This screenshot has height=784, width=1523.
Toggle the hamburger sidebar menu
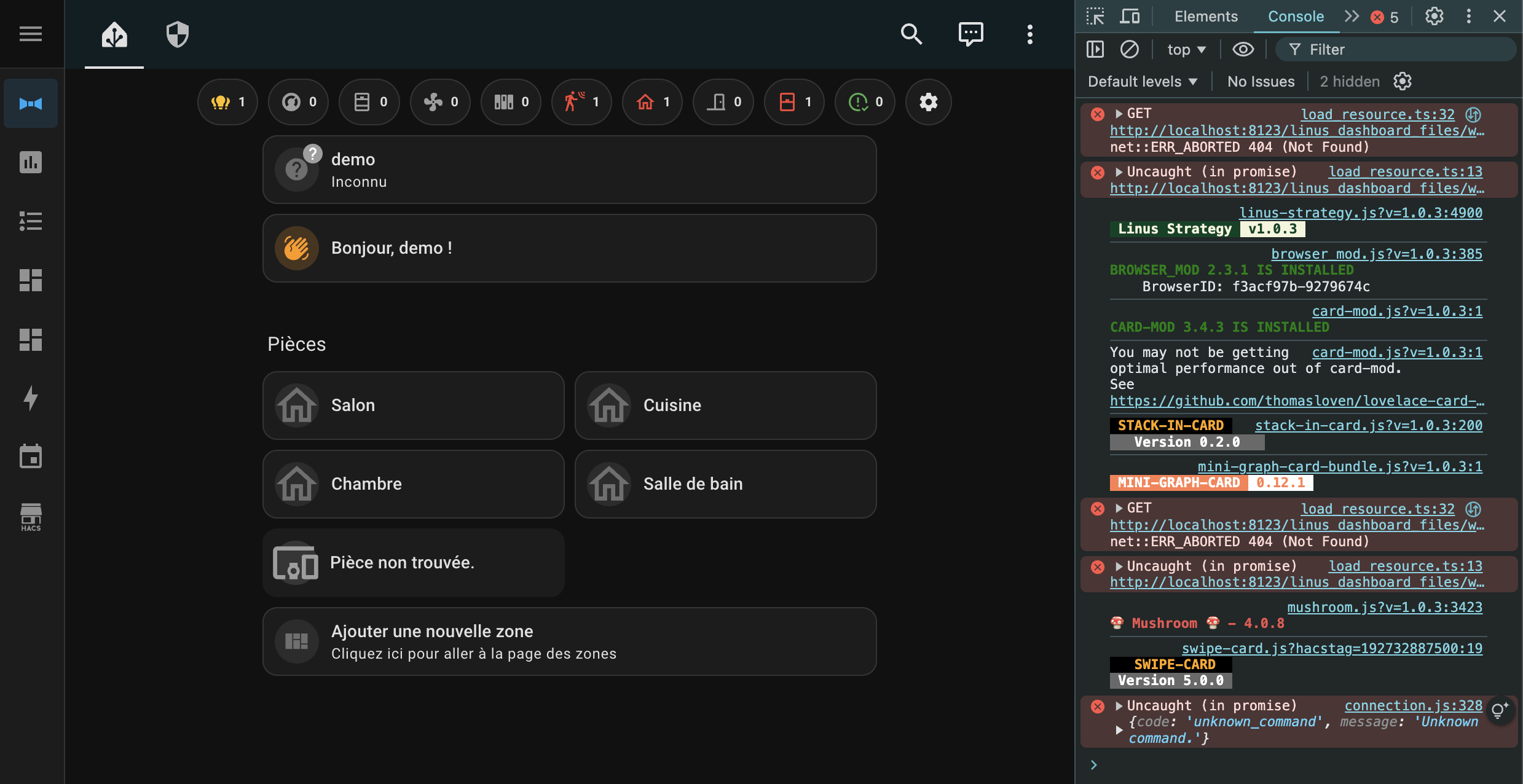[31, 34]
